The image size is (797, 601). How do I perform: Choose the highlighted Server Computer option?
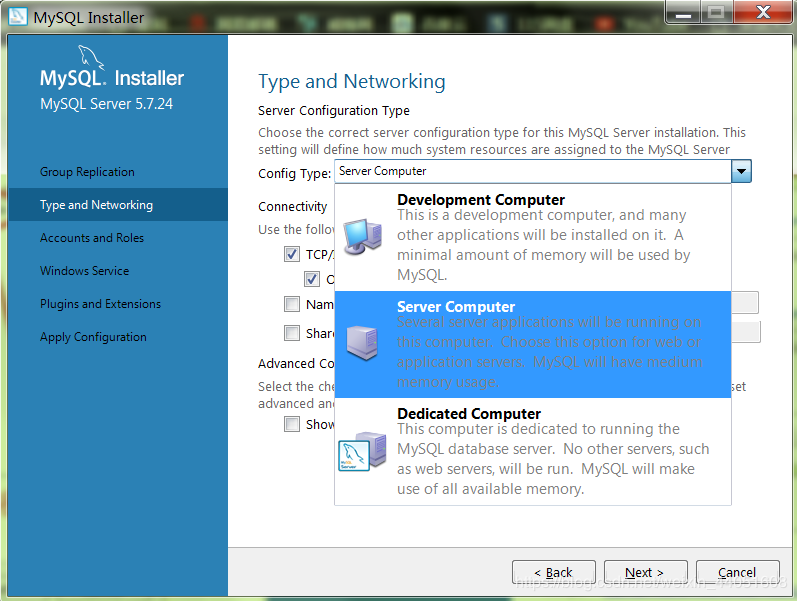(x=533, y=344)
